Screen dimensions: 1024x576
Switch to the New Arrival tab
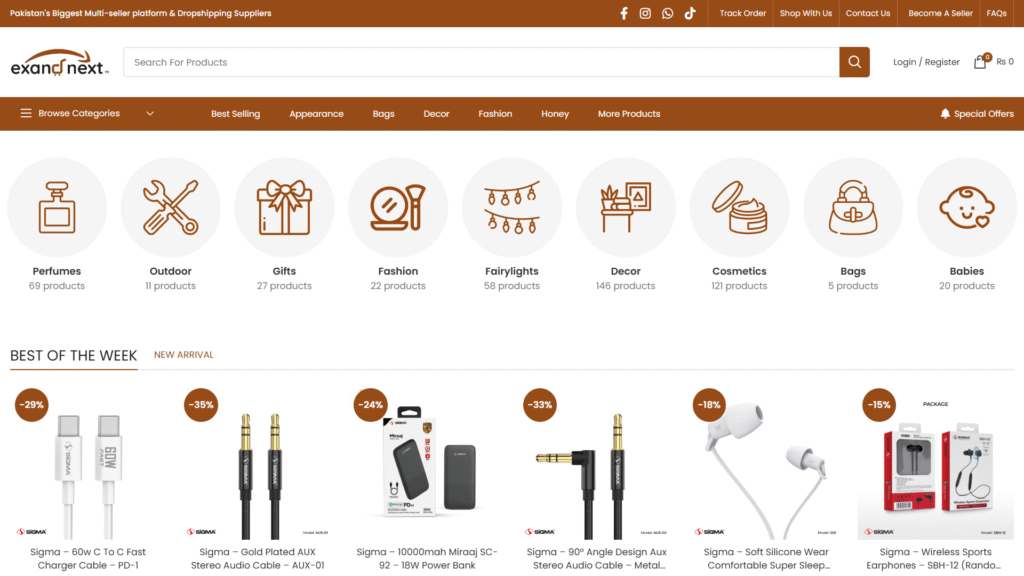[x=184, y=355]
